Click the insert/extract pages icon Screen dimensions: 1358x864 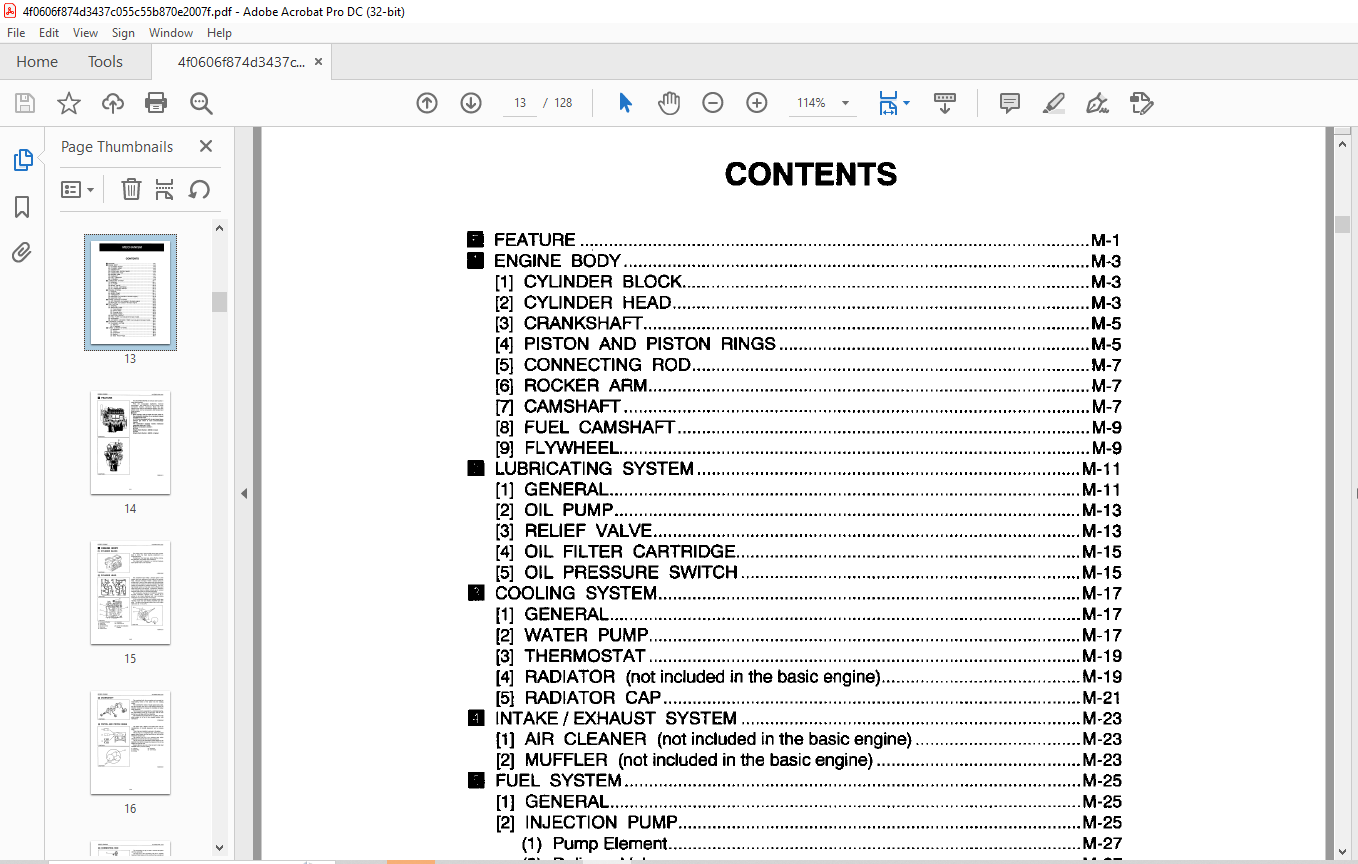pos(165,189)
